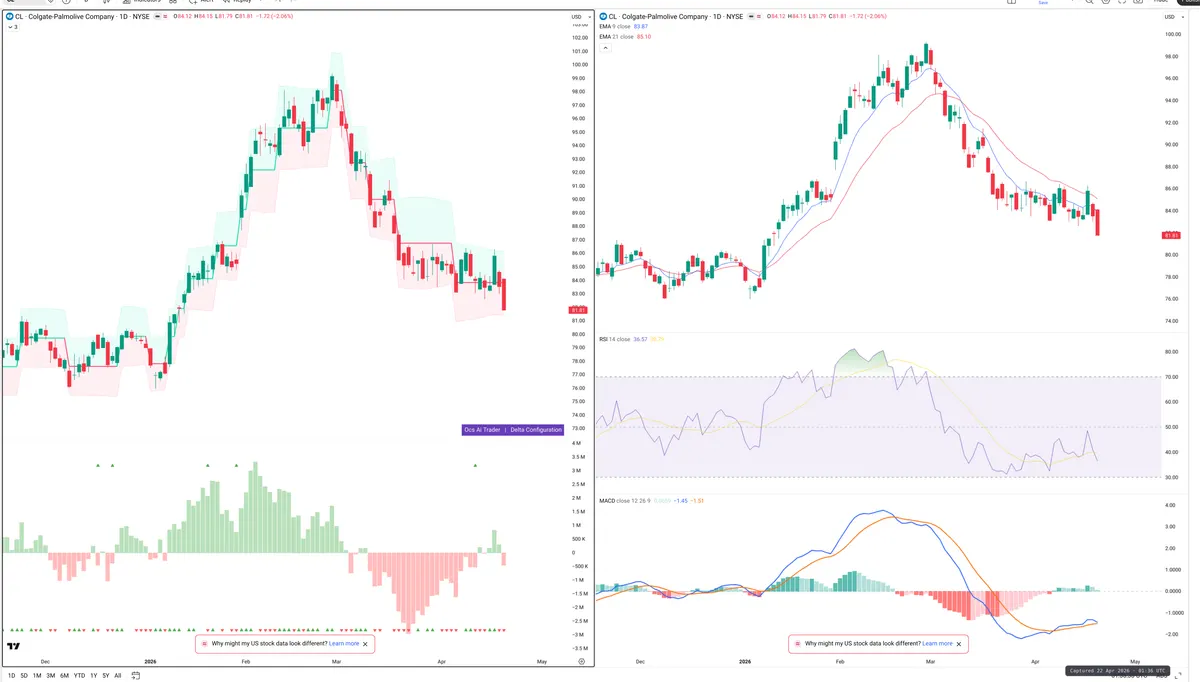1200x682 pixels.
Task: Dismiss right chart US stock data notice
Action: click(x=958, y=644)
